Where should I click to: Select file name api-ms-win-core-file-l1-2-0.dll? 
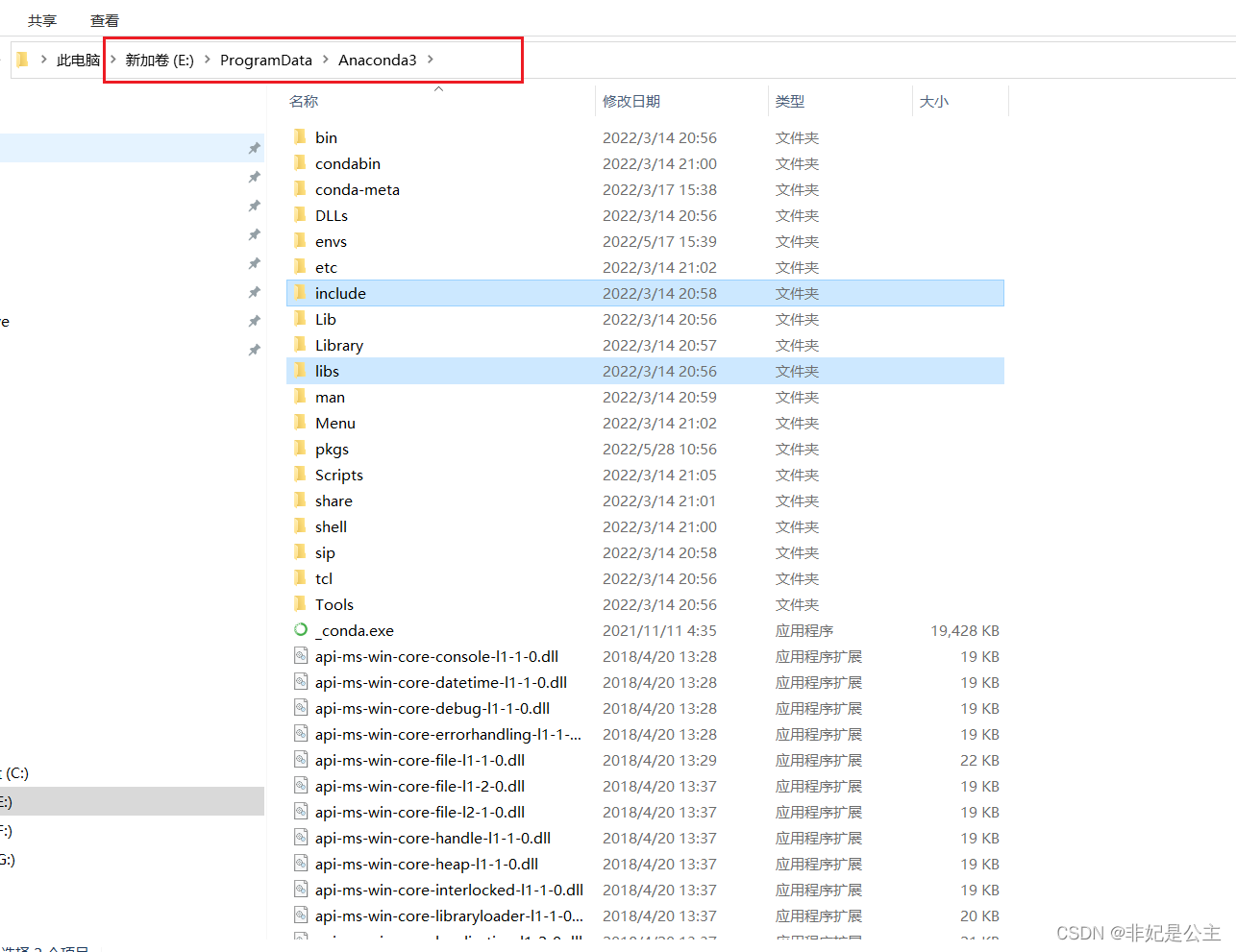[420, 786]
